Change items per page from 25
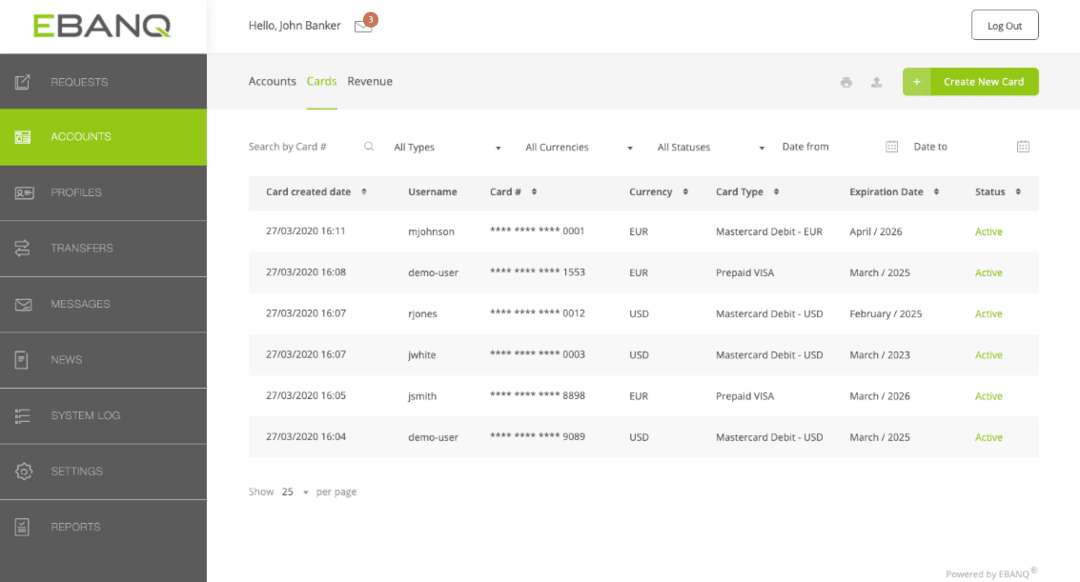1080x582 pixels. click(x=291, y=491)
